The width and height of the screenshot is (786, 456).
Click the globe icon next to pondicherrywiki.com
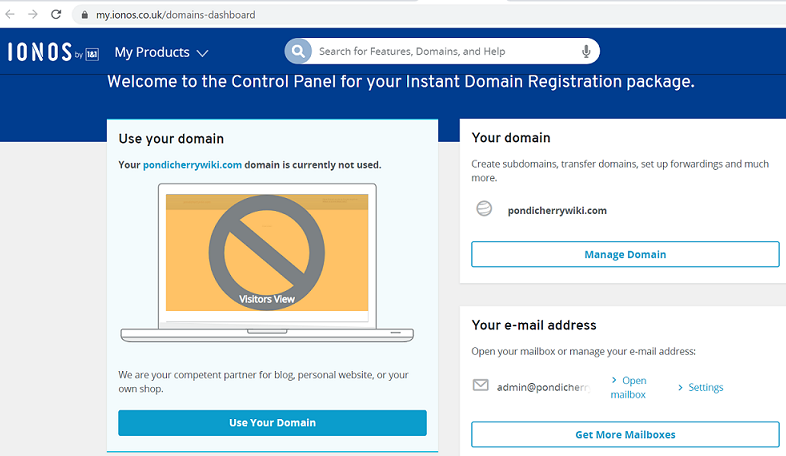pos(484,208)
